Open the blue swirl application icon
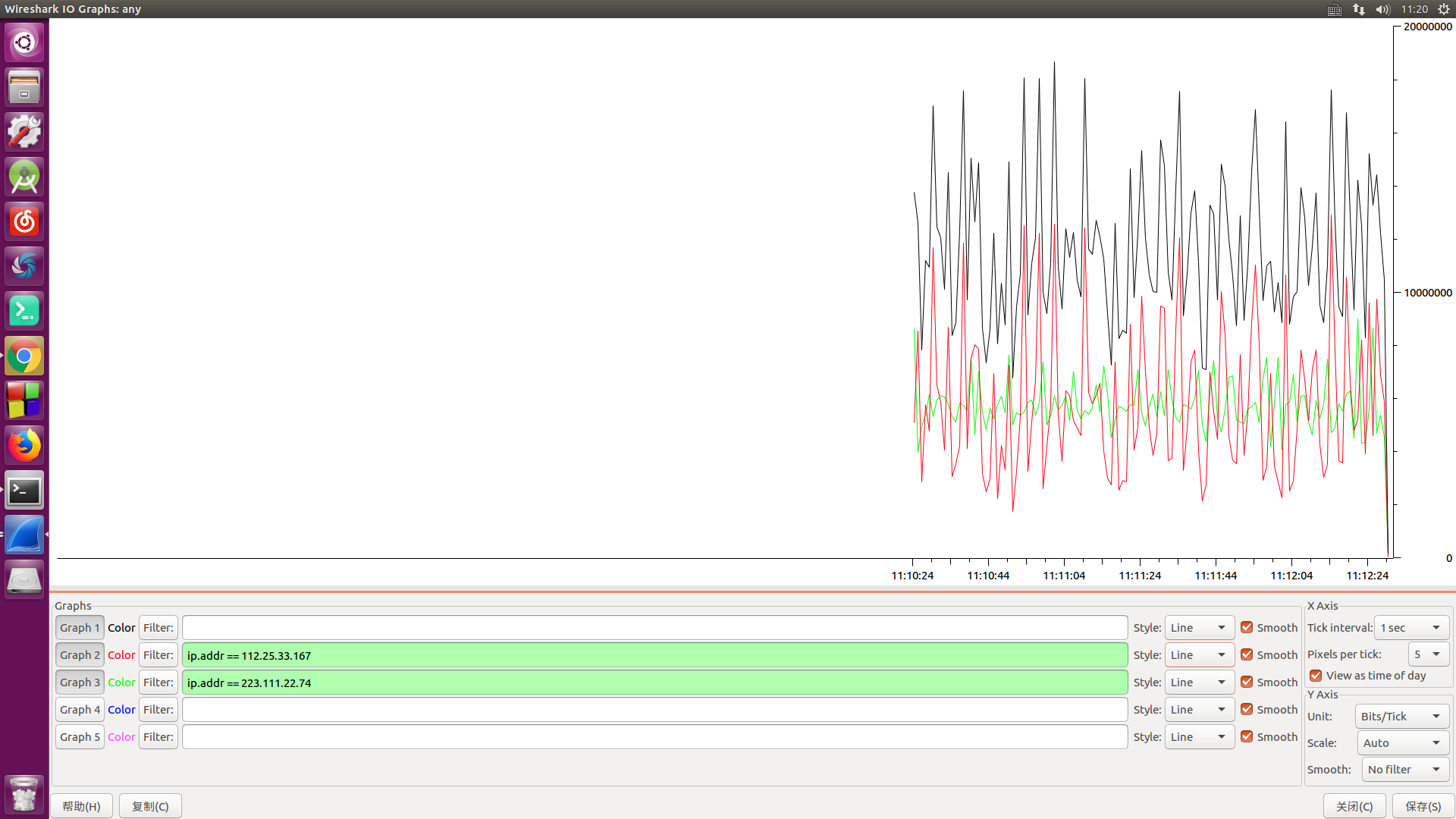The image size is (1456, 819). click(x=24, y=266)
